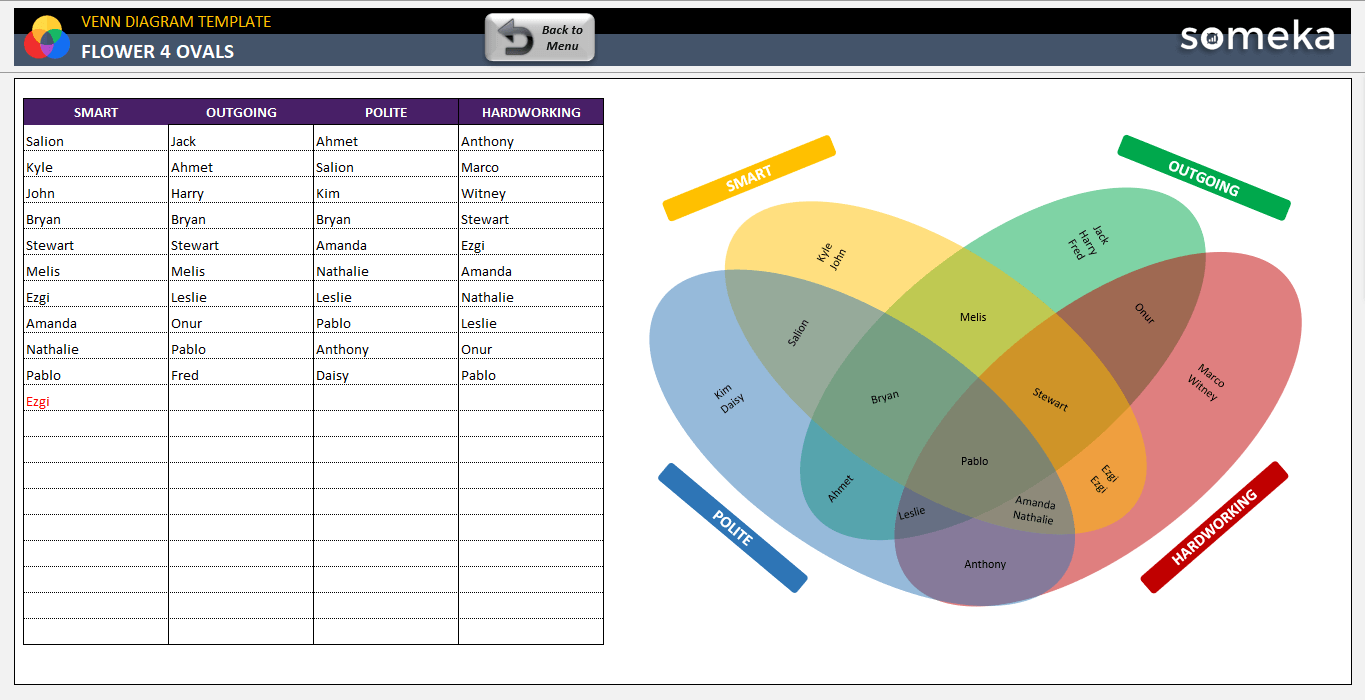The width and height of the screenshot is (1365, 700).
Task: Click Pablo in the Venn diagram center
Action: point(974,461)
